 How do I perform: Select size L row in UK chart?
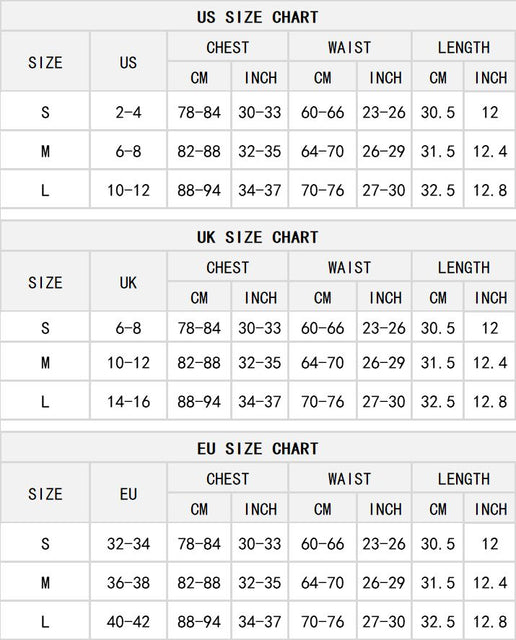coord(258,402)
